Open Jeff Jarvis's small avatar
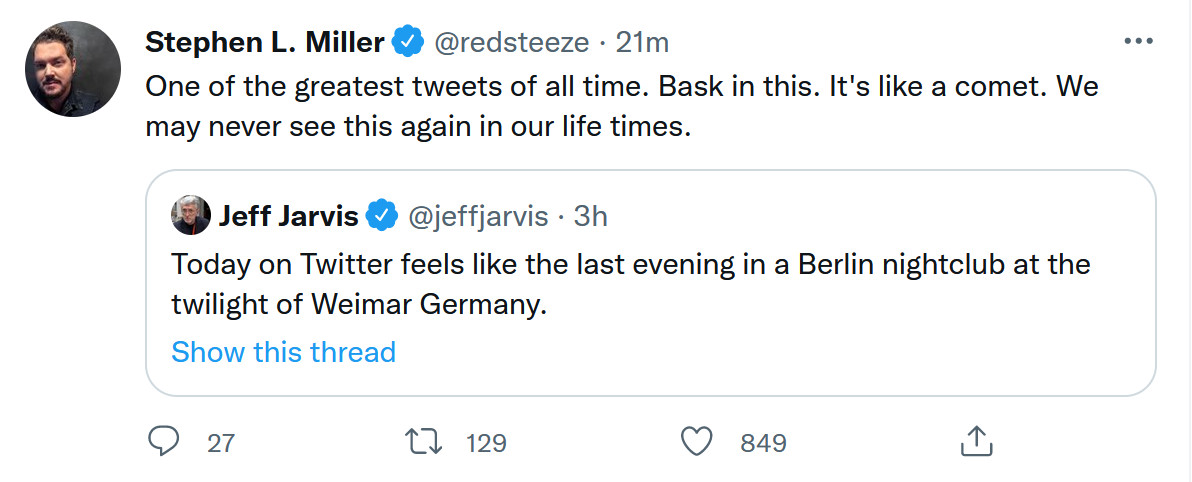The height and width of the screenshot is (482, 1192). (191, 214)
